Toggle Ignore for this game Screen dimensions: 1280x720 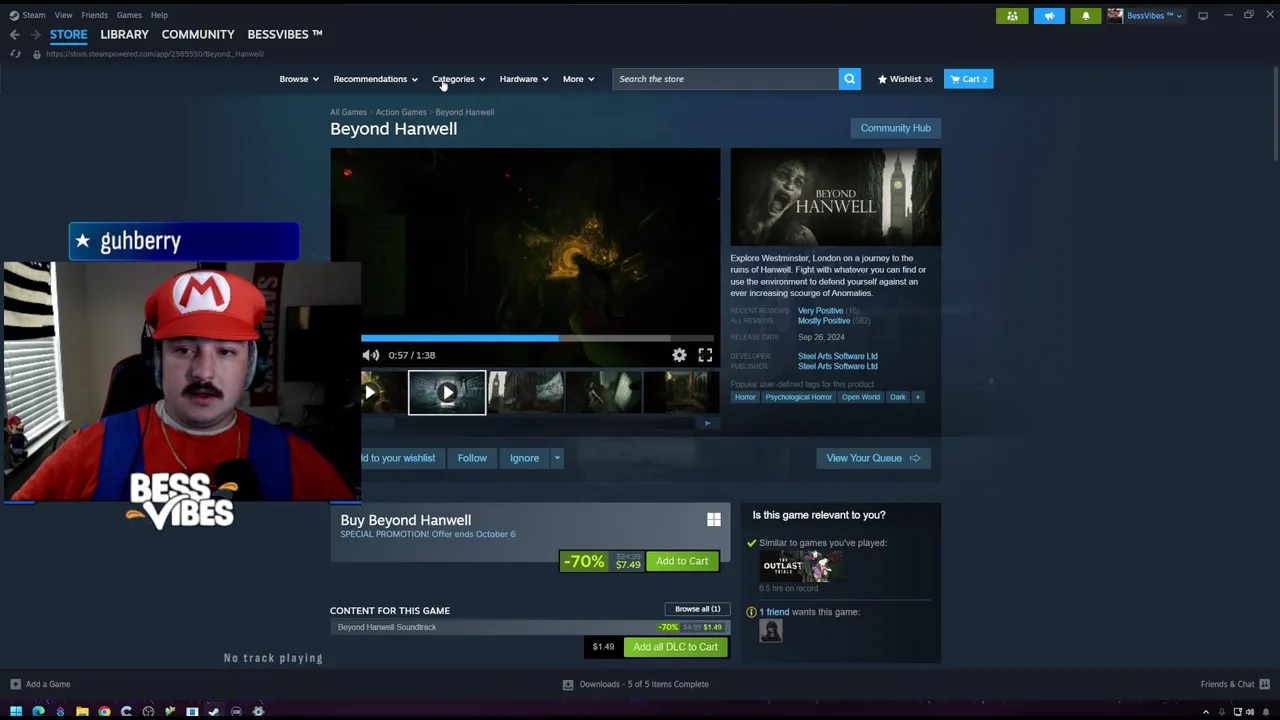(524, 458)
